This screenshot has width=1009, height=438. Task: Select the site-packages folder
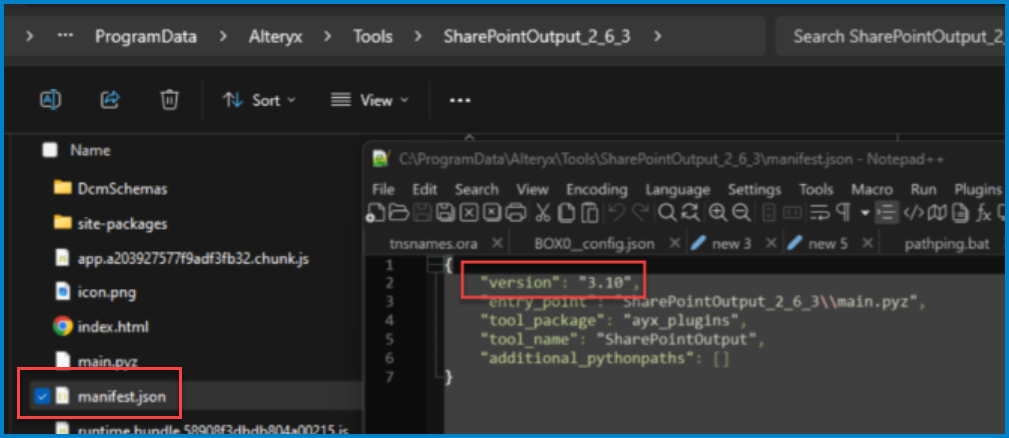122,224
